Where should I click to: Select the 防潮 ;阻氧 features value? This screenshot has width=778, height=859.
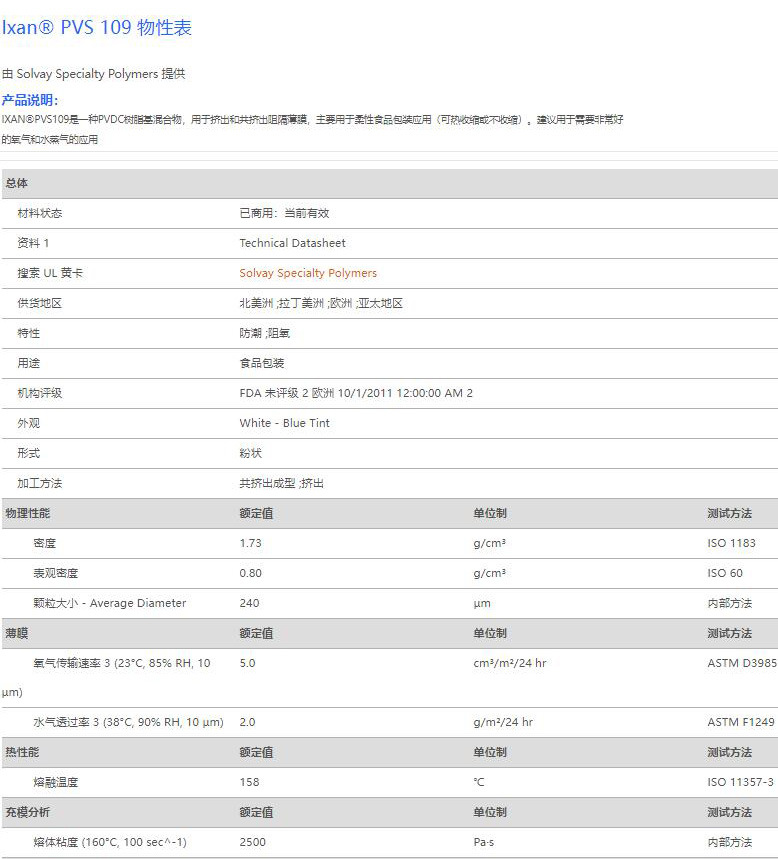(265, 333)
